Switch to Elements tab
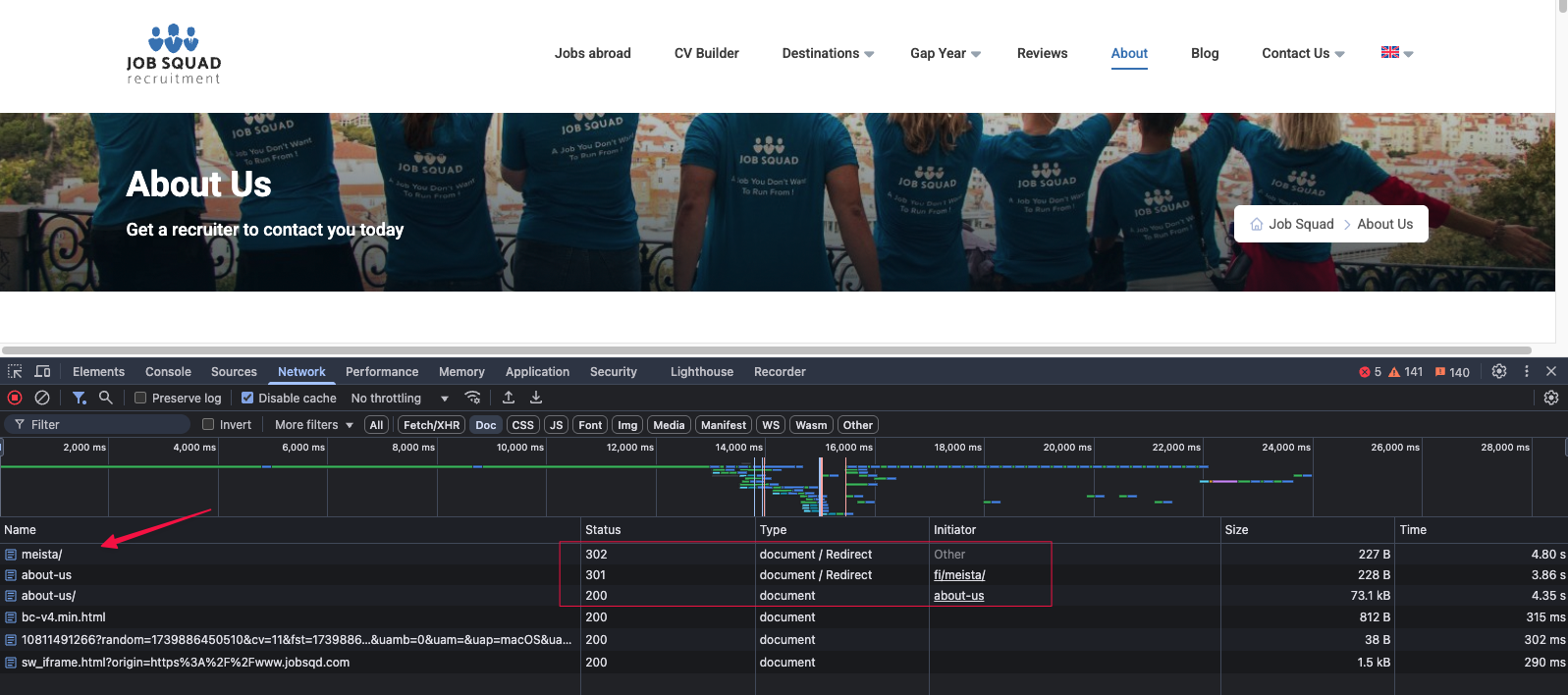This screenshot has height=695, width=1568. [98, 371]
